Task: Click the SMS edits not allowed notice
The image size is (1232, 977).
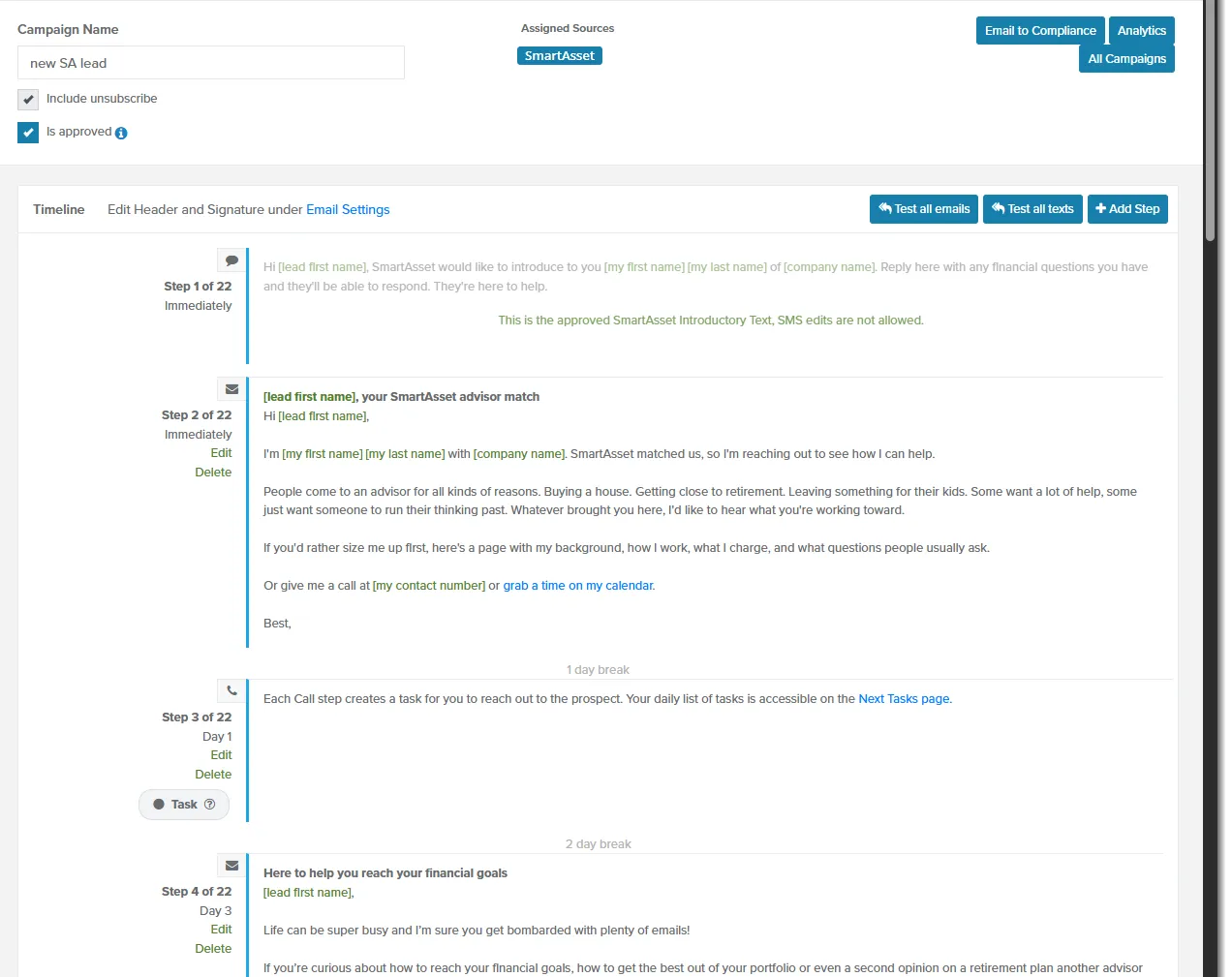Action: pyautogui.click(x=711, y=321)
